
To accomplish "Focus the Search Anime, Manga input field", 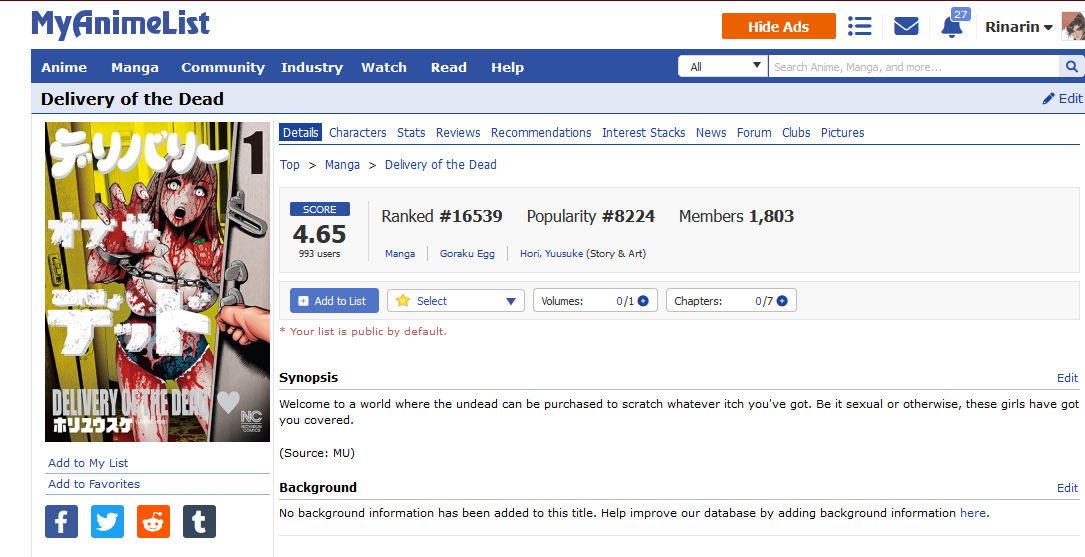I will pos(913,66).
